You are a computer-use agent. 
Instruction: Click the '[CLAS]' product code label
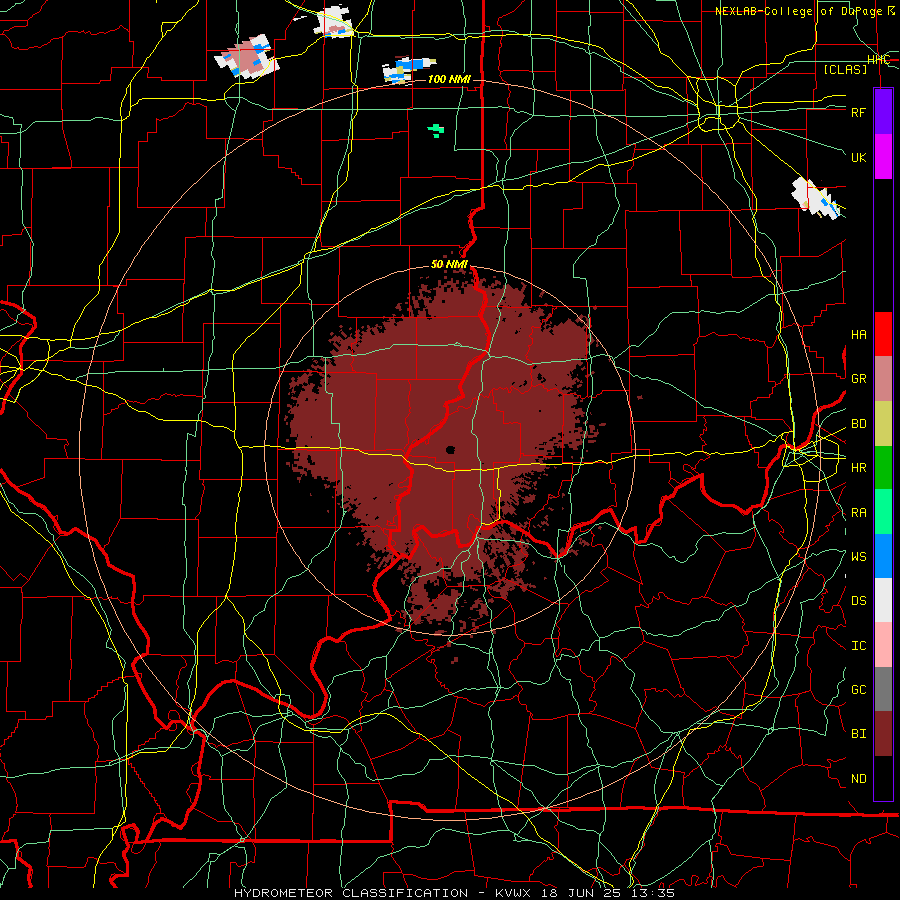pos(845,69)
